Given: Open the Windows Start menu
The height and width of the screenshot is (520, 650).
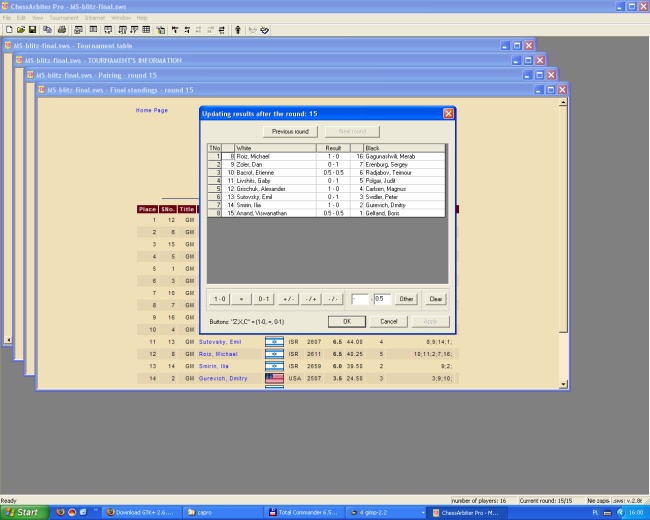Looking at the screenshot, I should [x=23, y=513].
